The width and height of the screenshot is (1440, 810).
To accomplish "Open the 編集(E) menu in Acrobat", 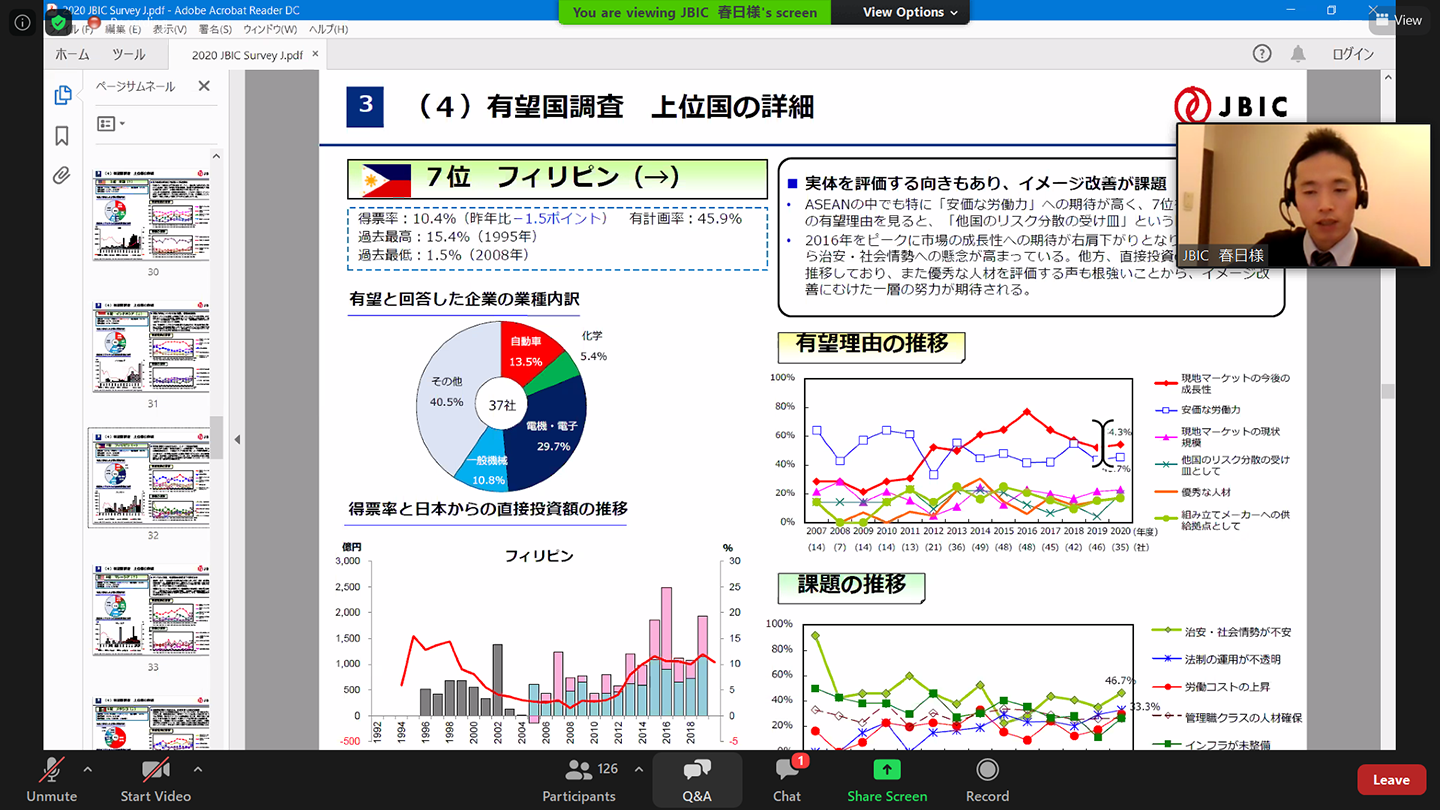I will tap(122, 29).
